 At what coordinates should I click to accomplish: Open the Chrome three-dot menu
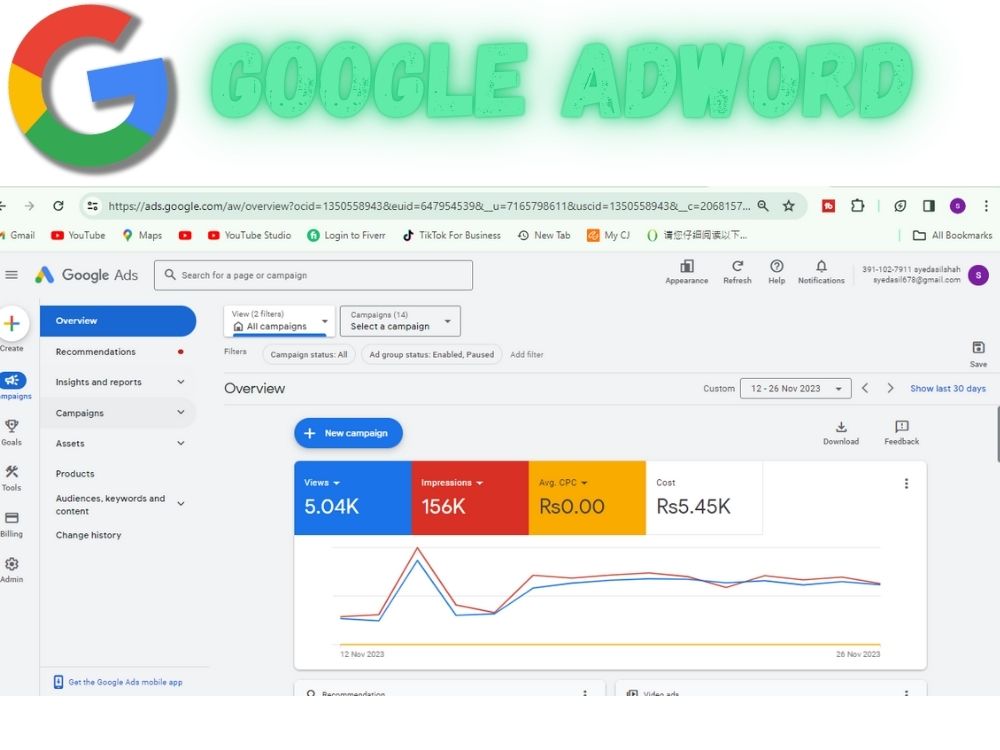(986, 205)
